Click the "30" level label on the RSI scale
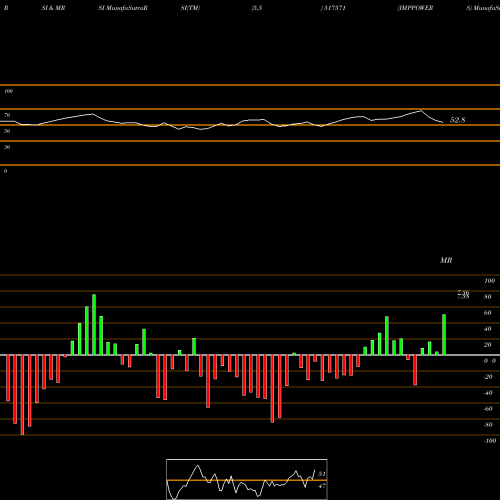Viewport: 500px width, 500px height. (7, 147)
